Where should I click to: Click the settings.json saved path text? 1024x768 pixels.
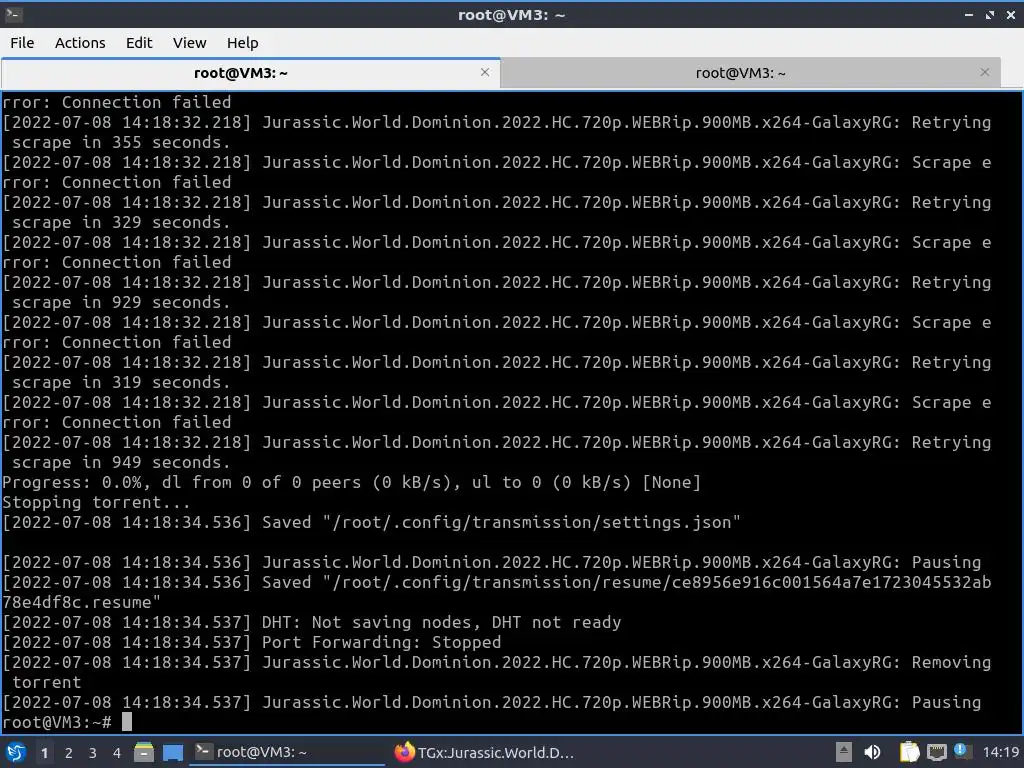532,522
